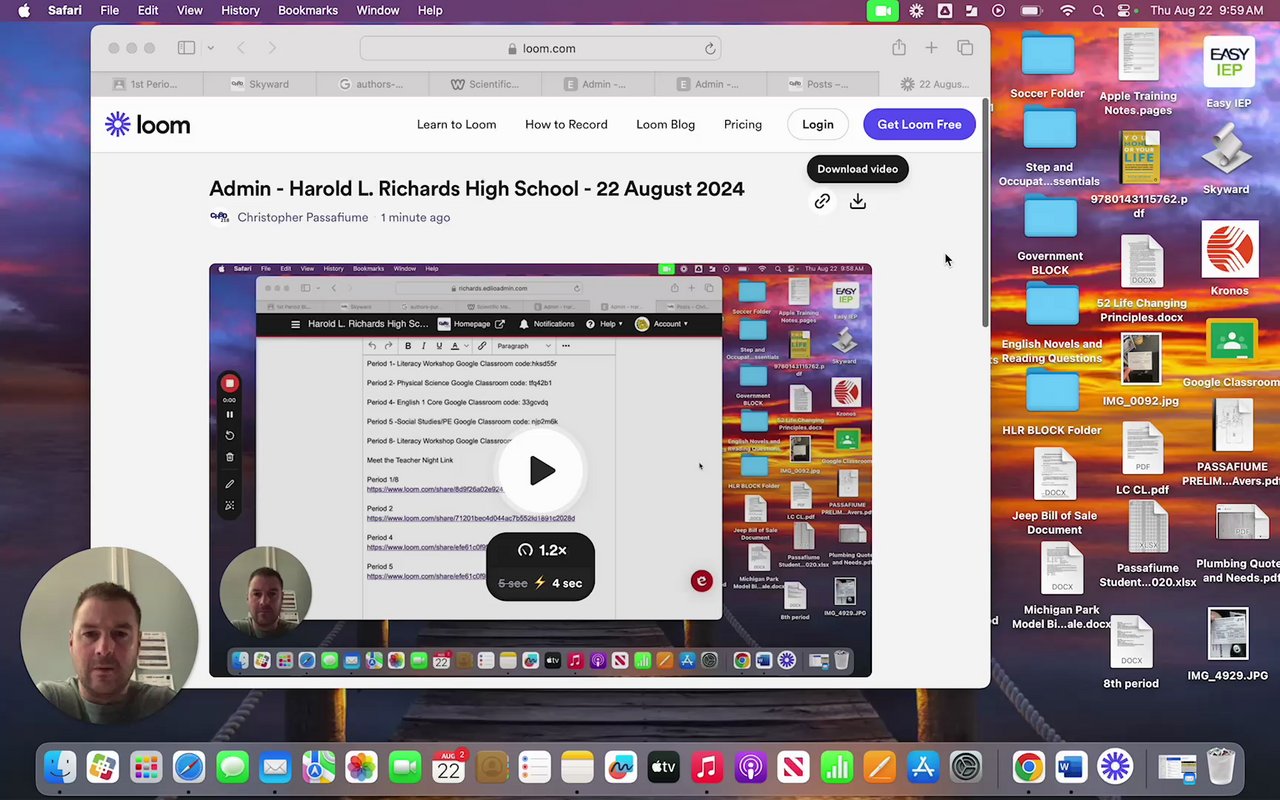This screenshot has width=1280, height=800.
Task: Switch to the Scientific... tab
Action: pos(485,84)
